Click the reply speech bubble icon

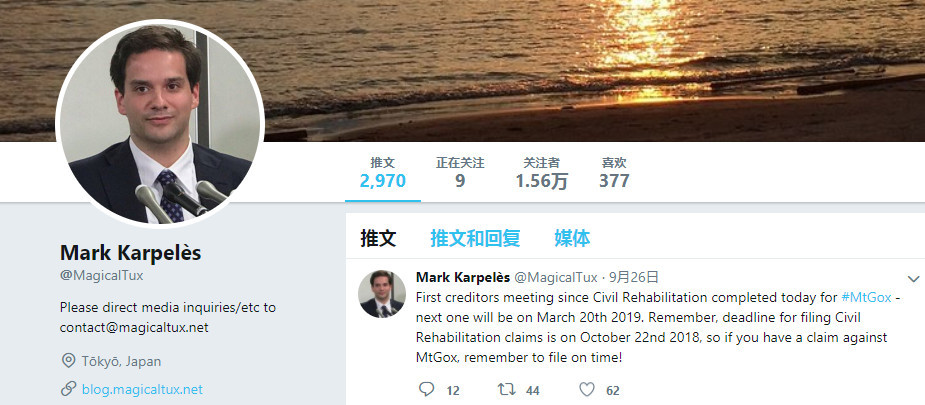426,389
